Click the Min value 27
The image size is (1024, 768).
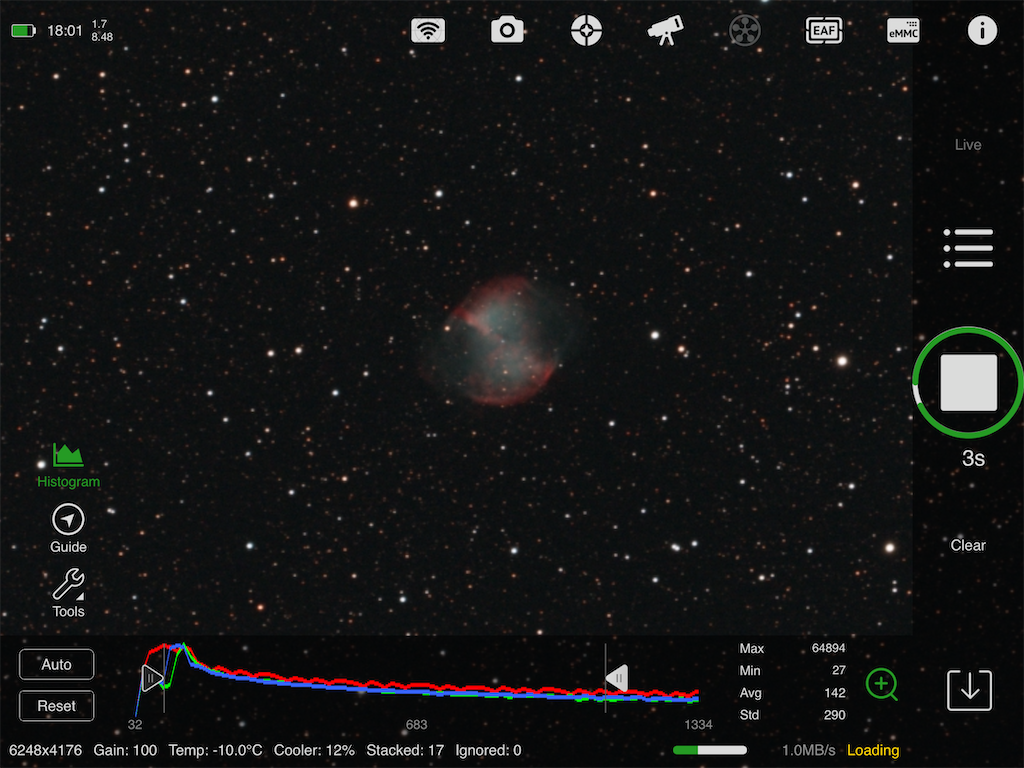point(839,671)
